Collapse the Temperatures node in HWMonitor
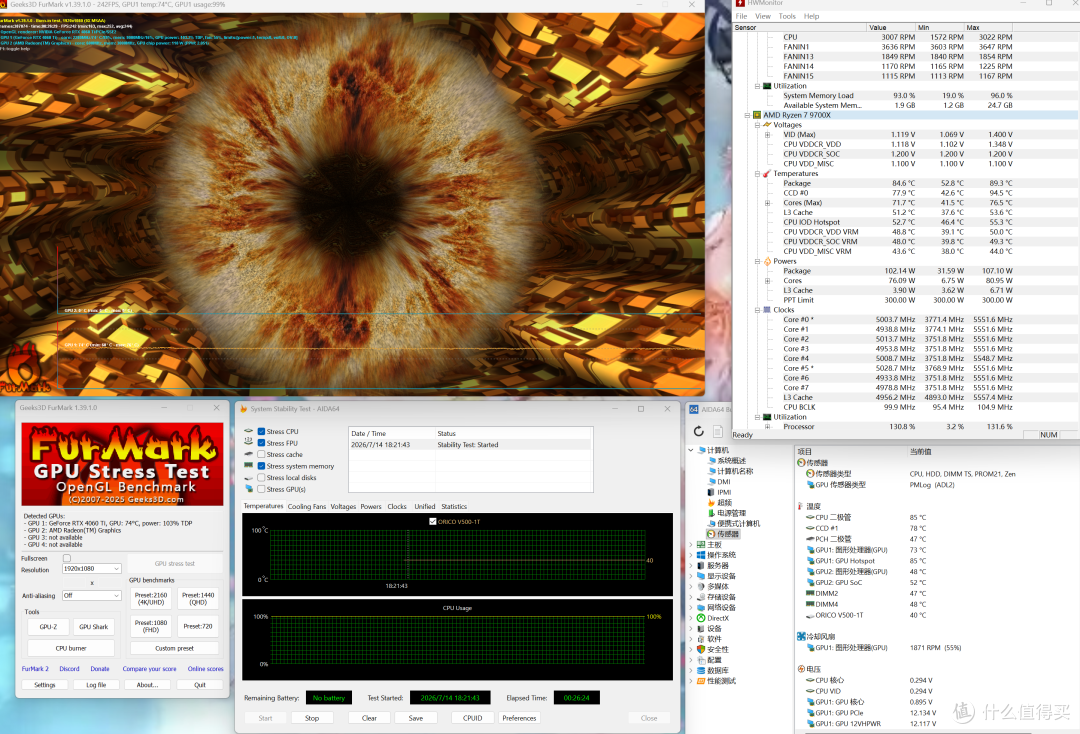 758,174
